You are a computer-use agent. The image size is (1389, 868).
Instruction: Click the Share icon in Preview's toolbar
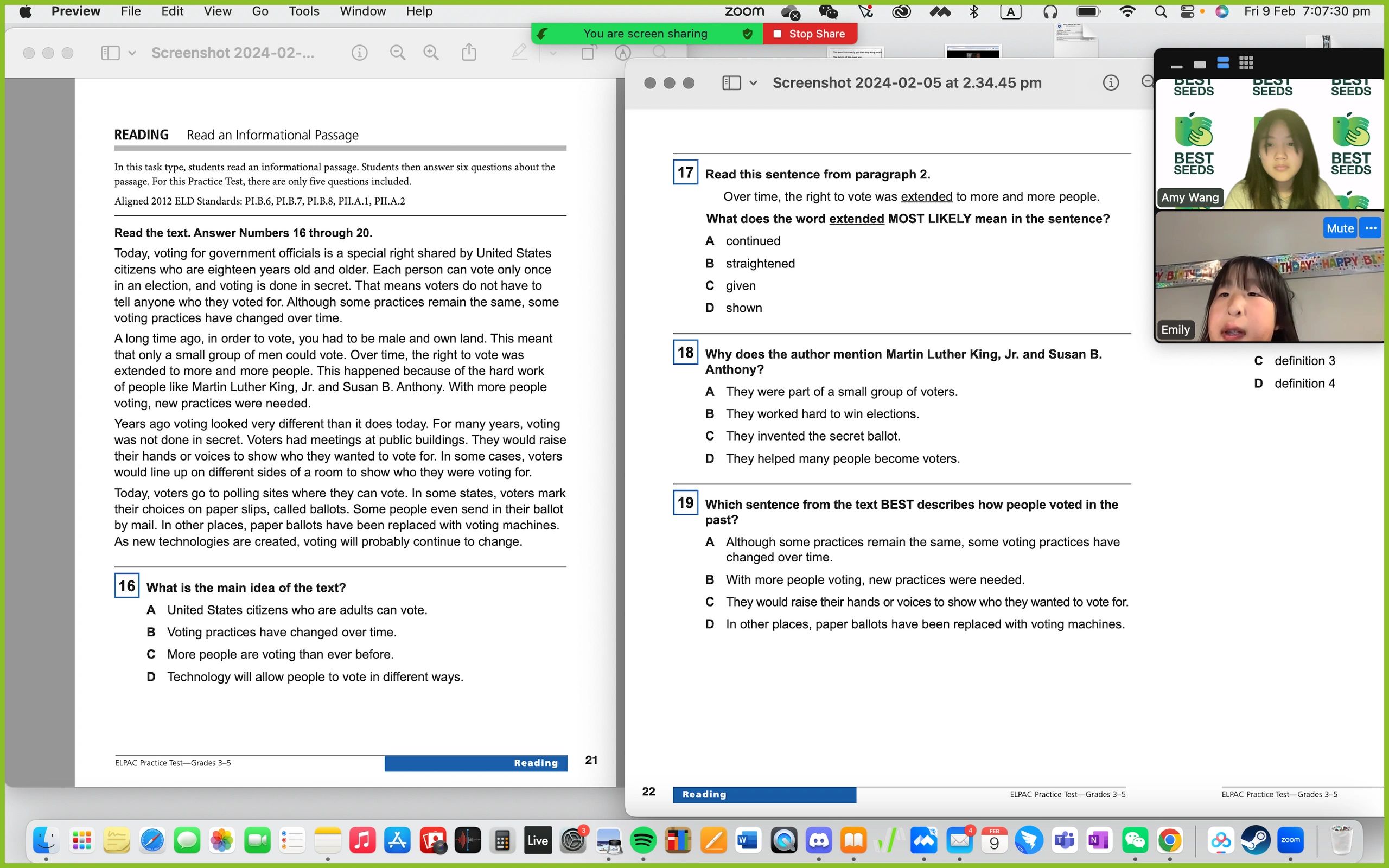[469, 52]
